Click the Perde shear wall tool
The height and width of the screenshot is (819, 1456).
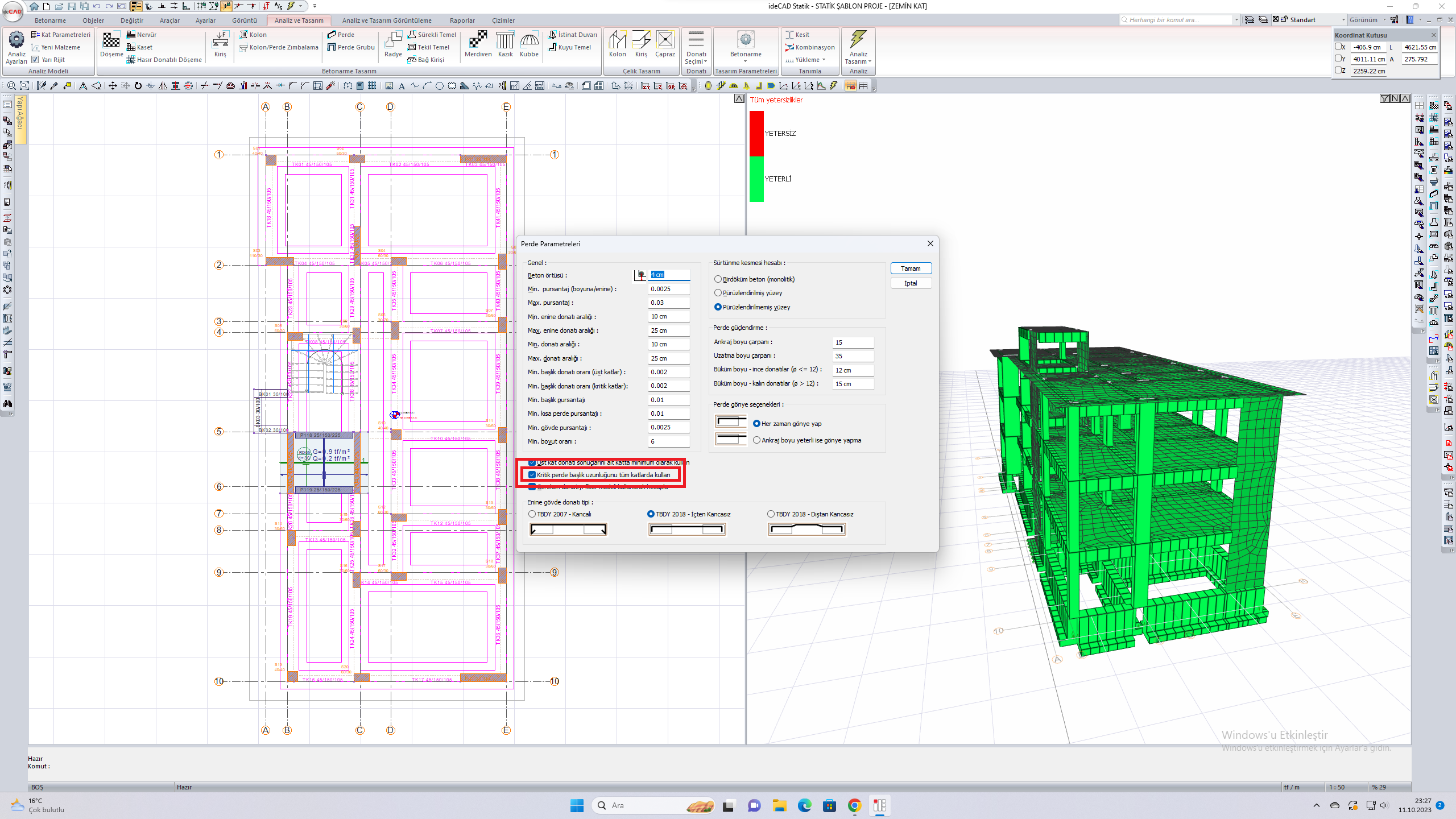click(341, 35)
